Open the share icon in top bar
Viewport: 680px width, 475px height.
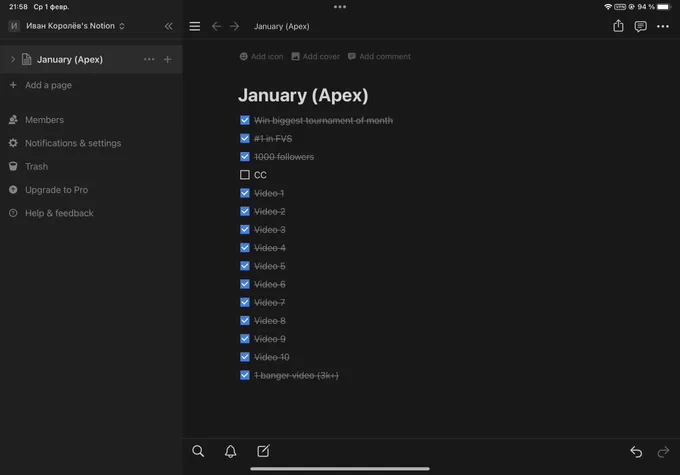pyautogui.click(x=618, y=26)
